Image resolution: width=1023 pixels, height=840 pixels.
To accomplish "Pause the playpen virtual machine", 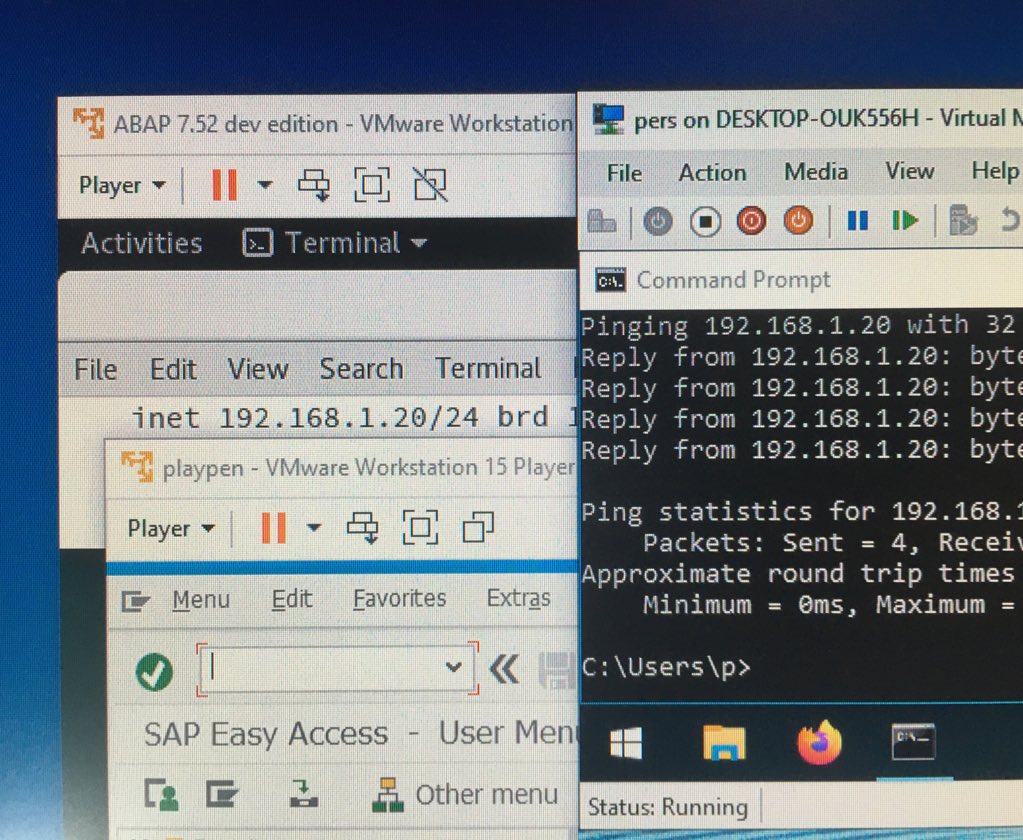I will pyautogui.click(x=273, y=528).
